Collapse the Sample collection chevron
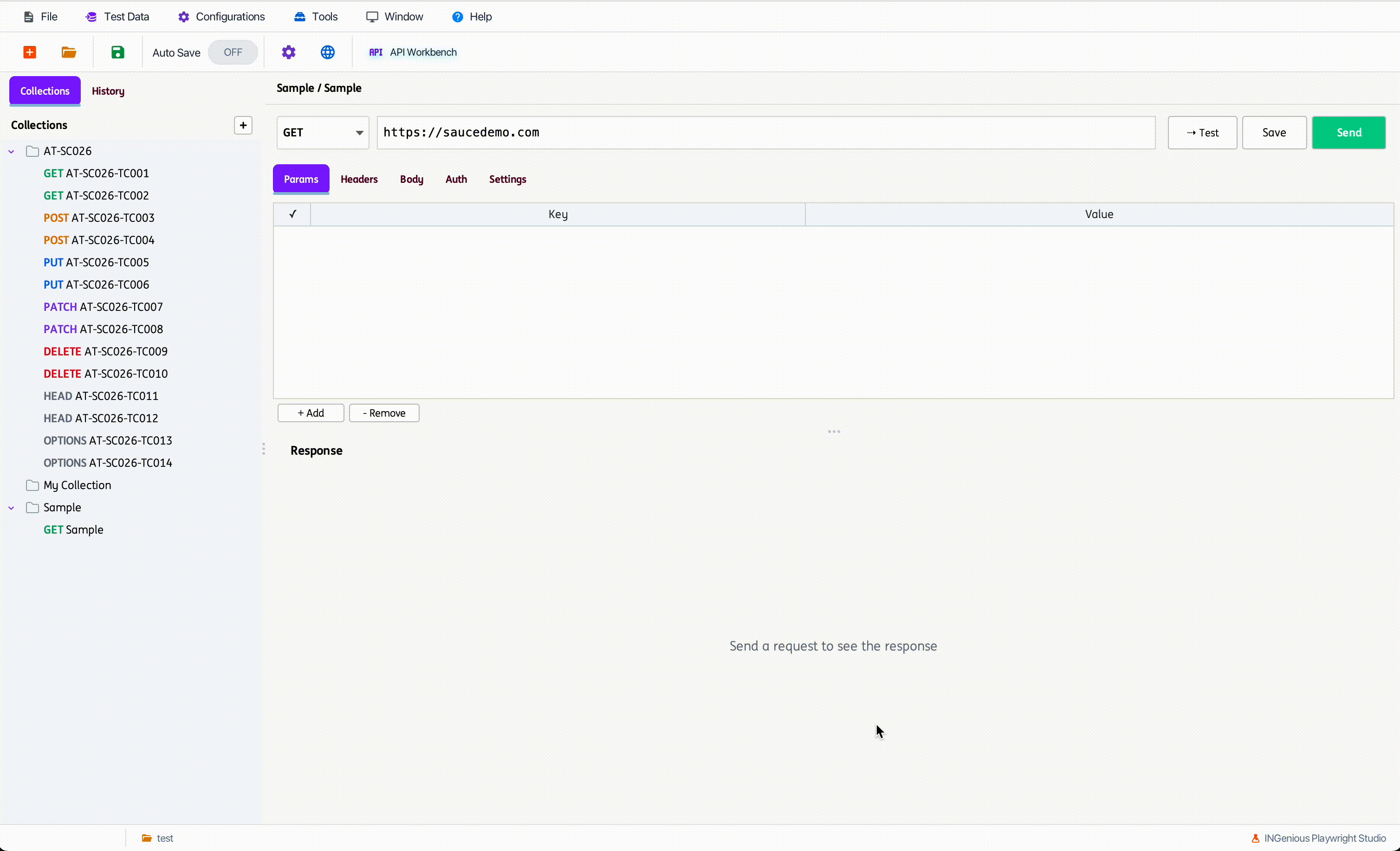 click(x=11, y=508)
